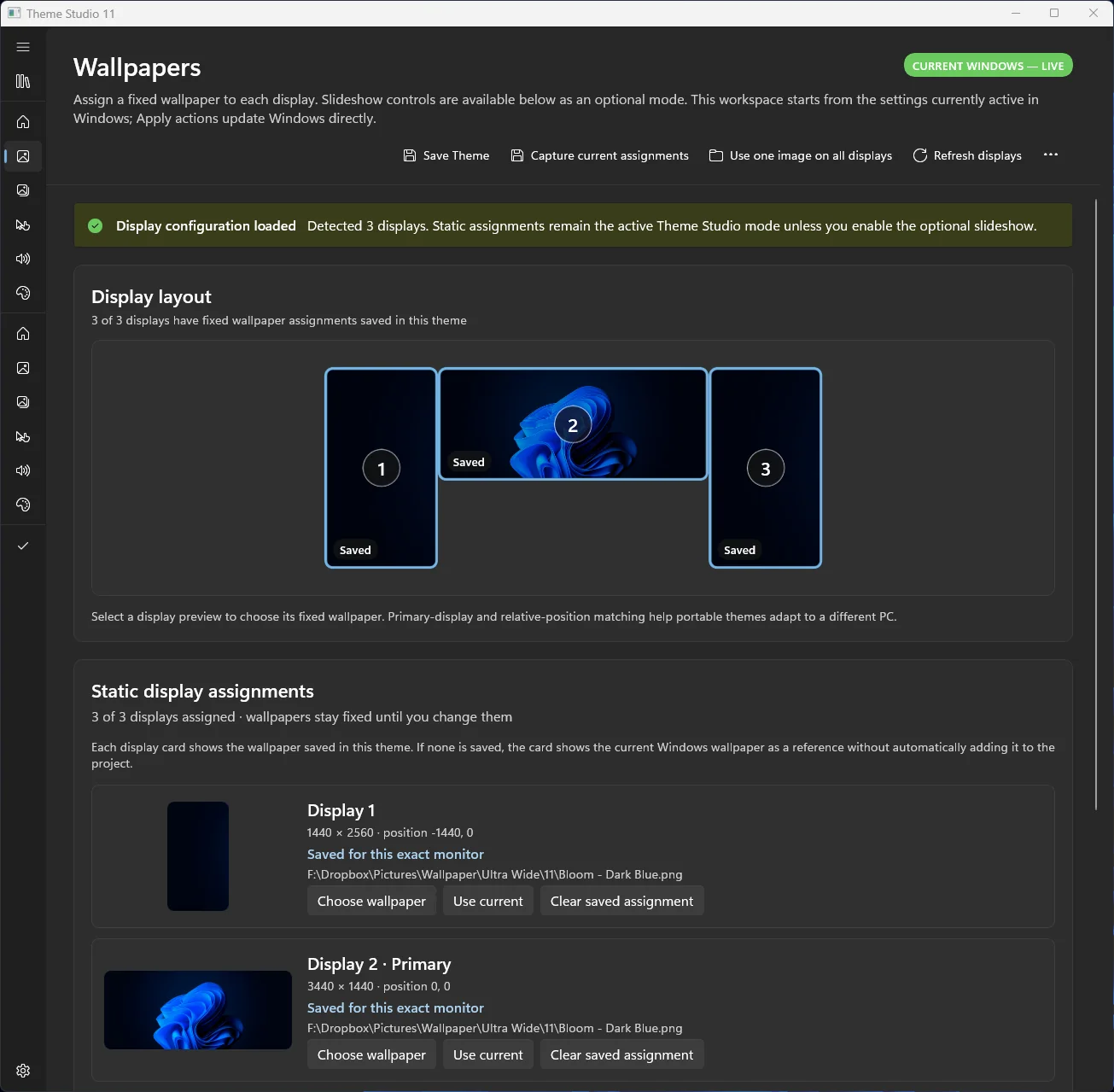Open the theme library books icon

pyautogui.click(x=23, y=81)
